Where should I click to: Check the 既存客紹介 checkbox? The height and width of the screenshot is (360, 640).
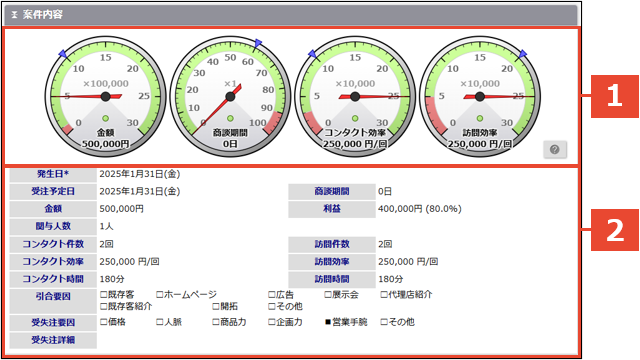click(104, 306)
